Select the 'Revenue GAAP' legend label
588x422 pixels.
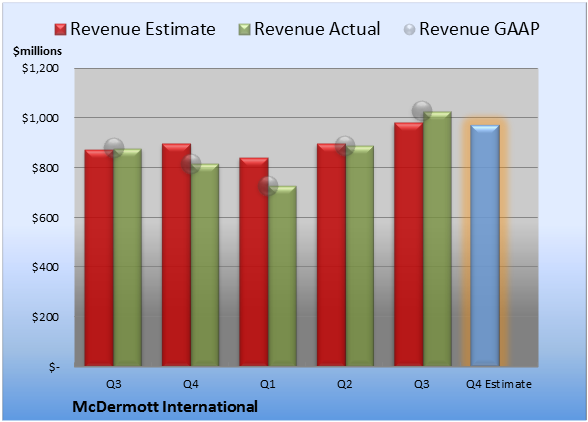coord(479,29)
